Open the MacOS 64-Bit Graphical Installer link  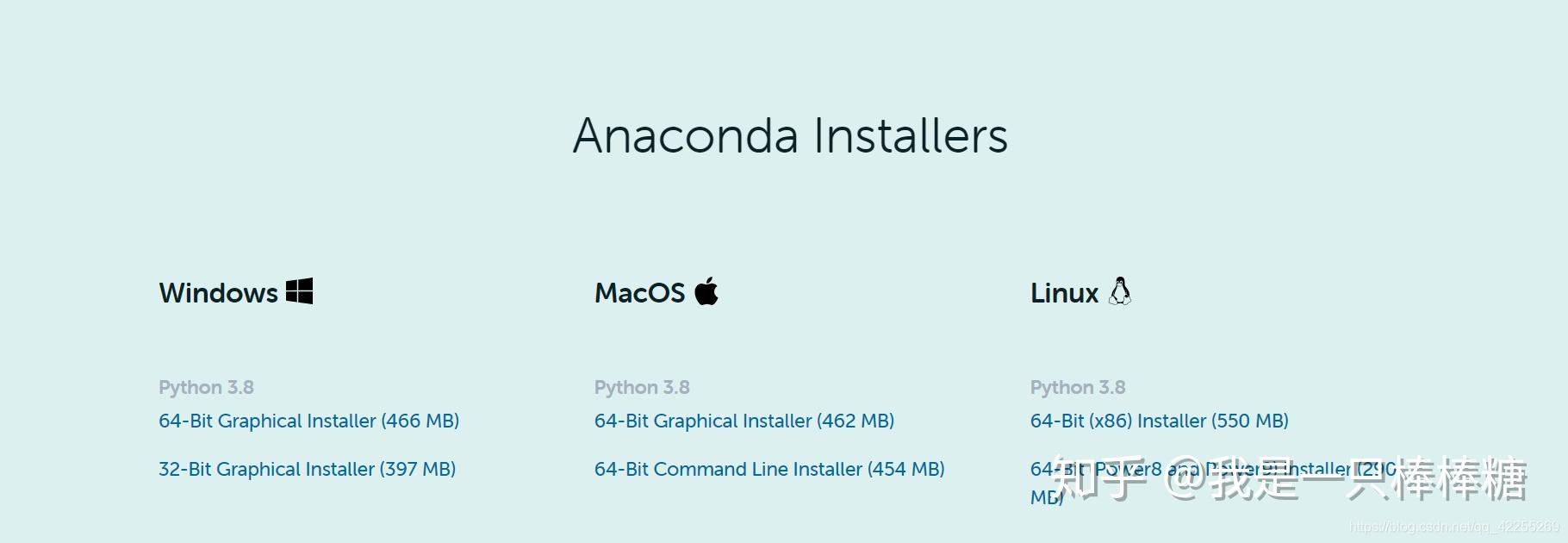pyautogui.click(x=744, y=421)
